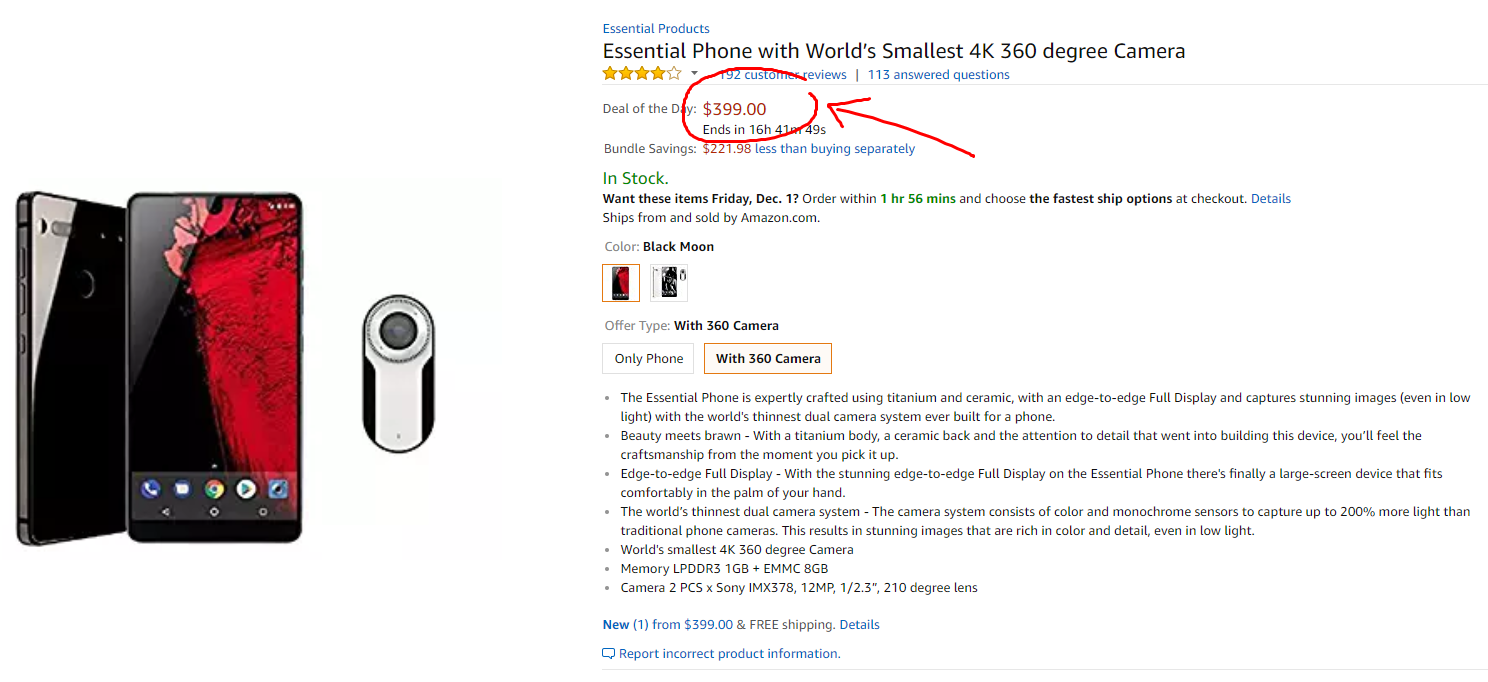Click the star rating icons
Image resolution: width=1488 pixels, height=682 pixels.
click(x=642, y=74)
